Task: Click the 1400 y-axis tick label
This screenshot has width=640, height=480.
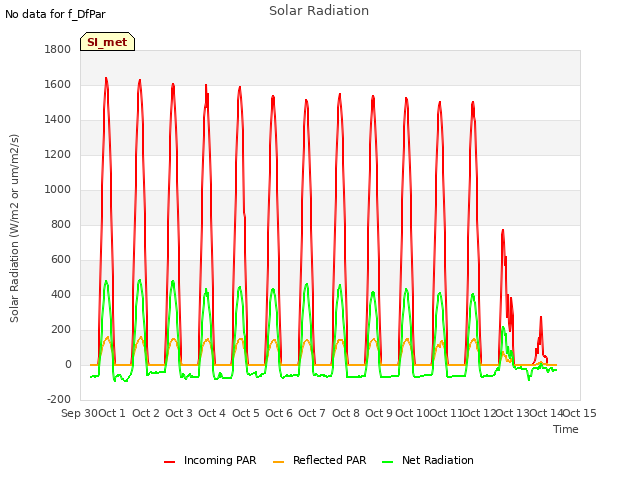Action: (58, 120)
